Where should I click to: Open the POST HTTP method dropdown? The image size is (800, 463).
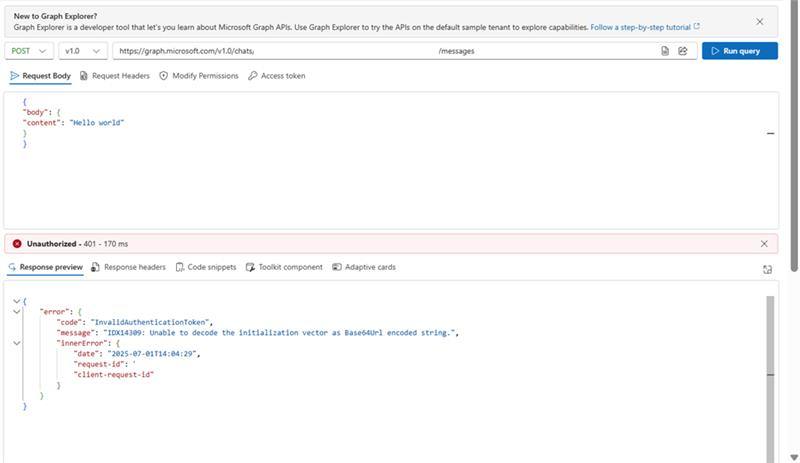click(x=29, y=51)
